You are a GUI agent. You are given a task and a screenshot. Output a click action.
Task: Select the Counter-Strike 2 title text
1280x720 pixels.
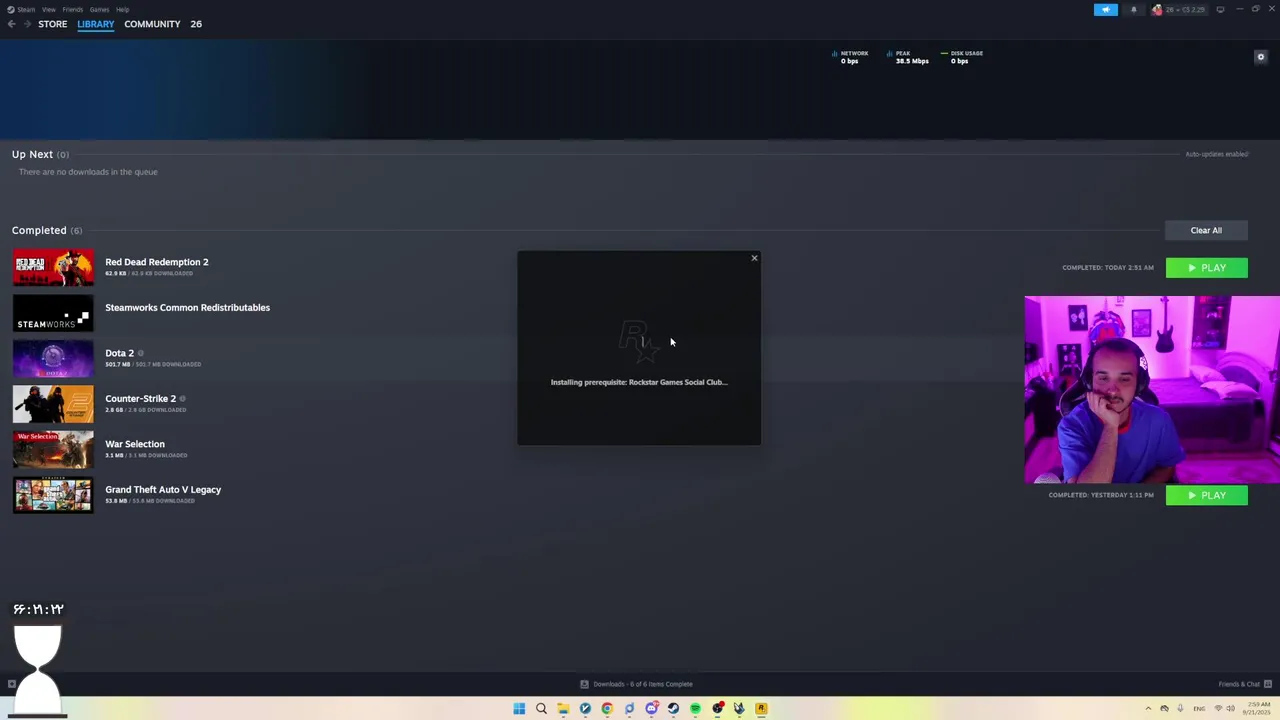140,398
